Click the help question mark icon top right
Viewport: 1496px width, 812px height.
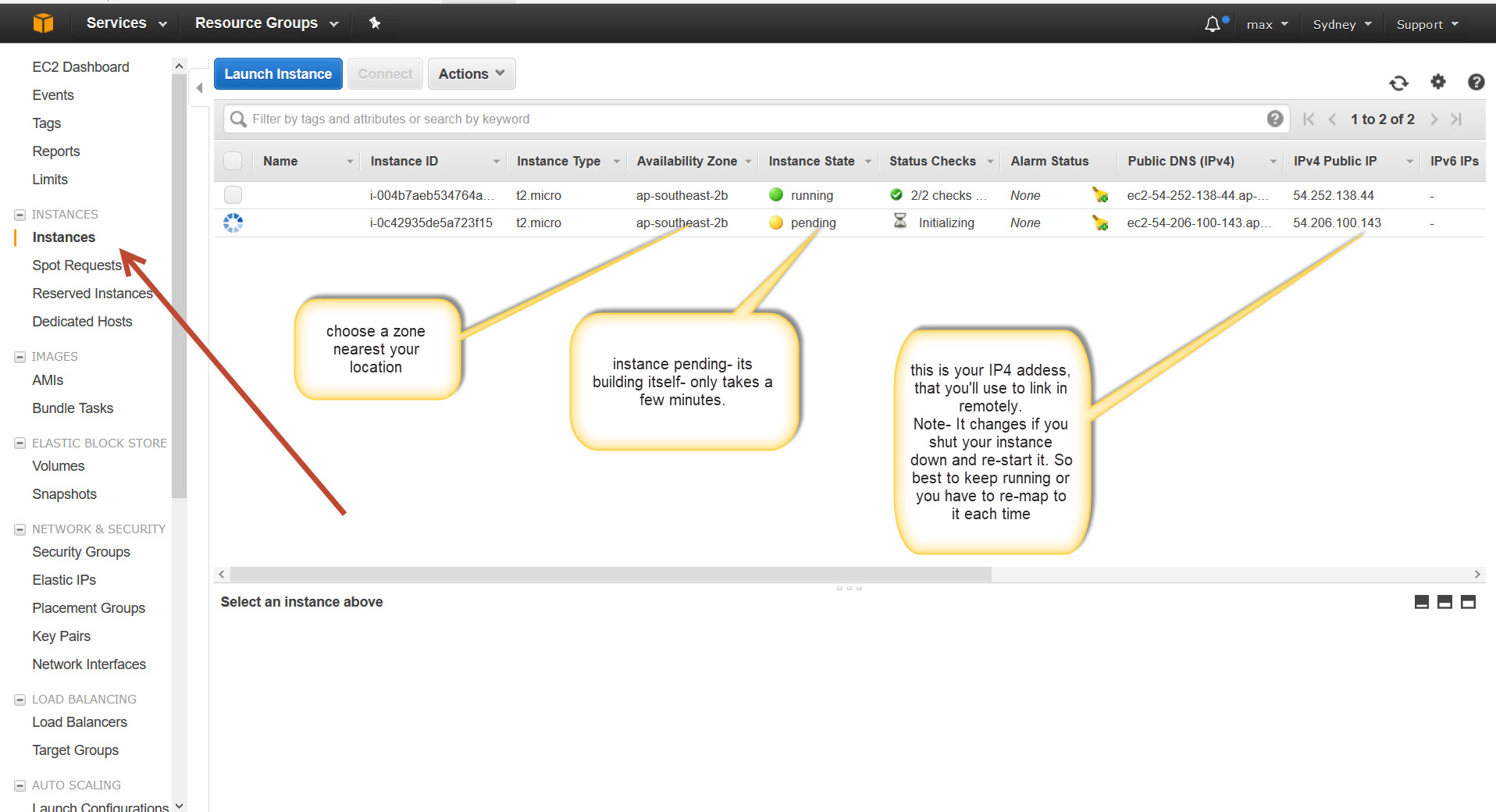[x=1476, y=82]
